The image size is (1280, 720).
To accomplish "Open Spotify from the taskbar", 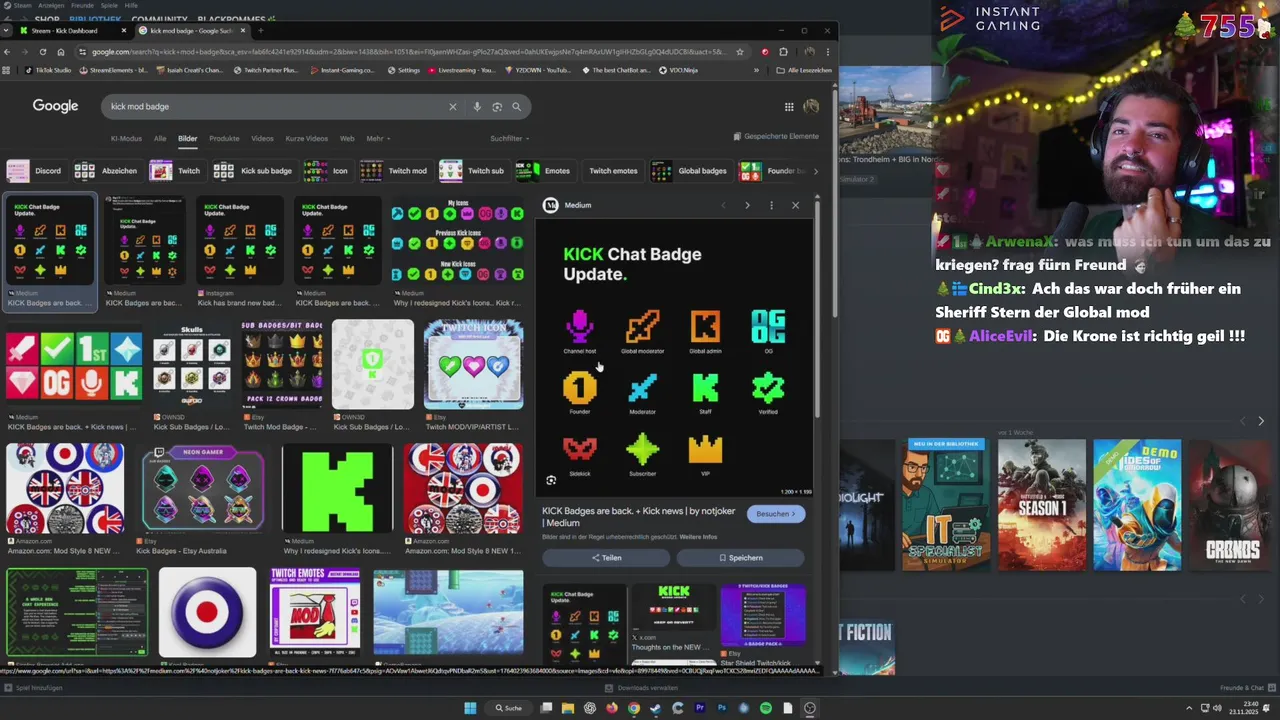I will pos(765,708).
